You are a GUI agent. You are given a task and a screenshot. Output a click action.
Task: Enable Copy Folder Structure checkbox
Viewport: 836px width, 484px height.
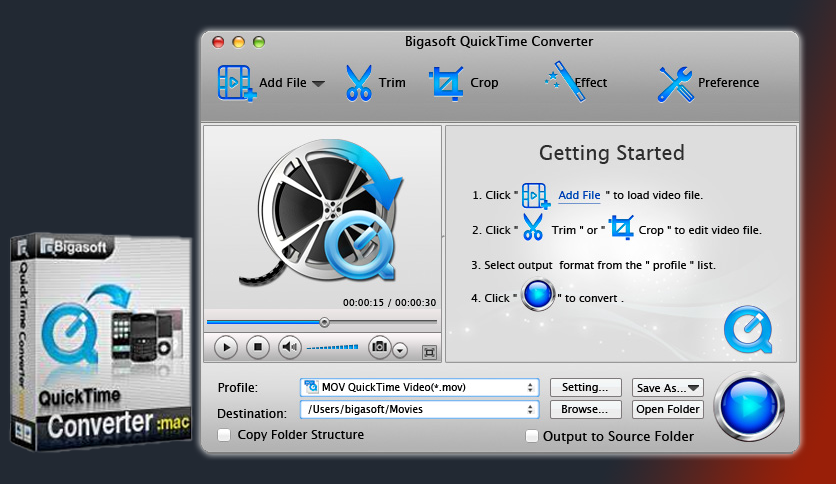coord(224,435)
